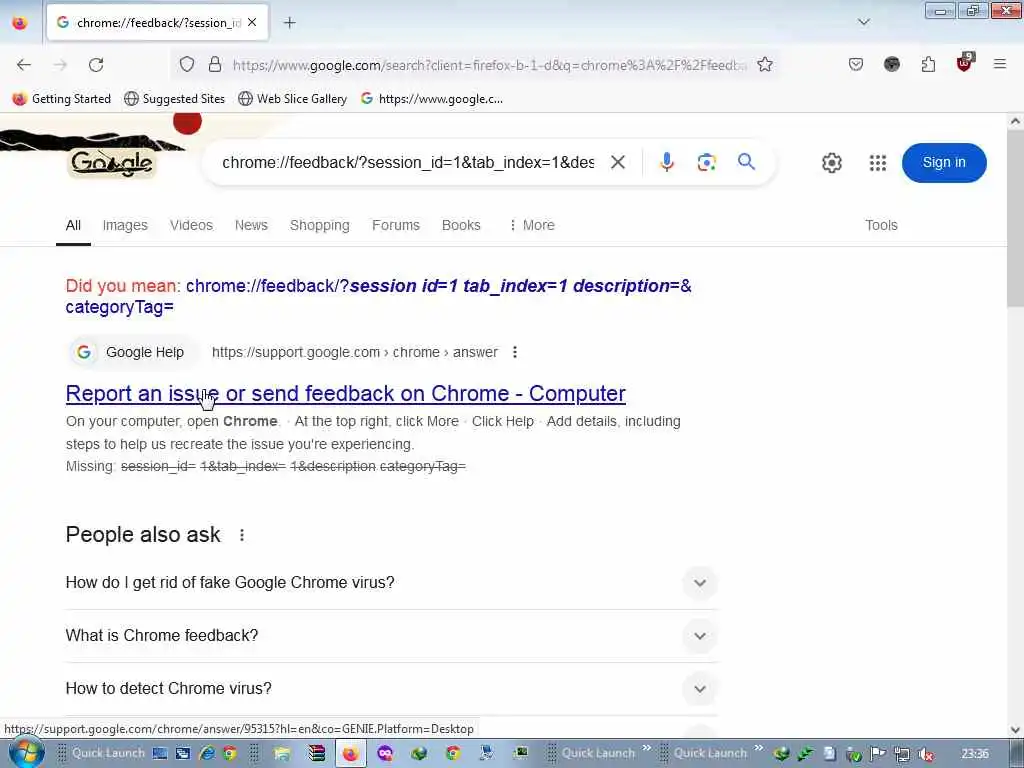Screen dimensions: 1024x768
Task: Click the blue Sign in button
Action: pyautogui.click(x=944, y=163)
